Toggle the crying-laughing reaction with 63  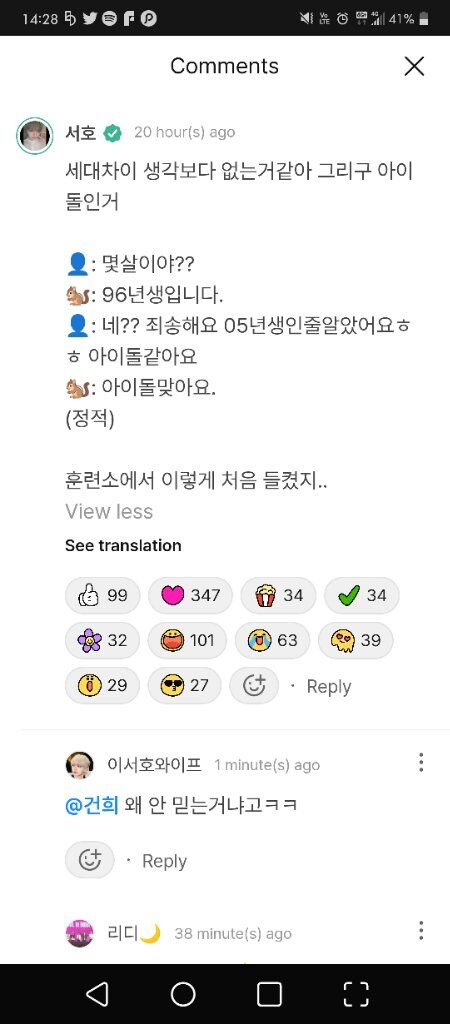272,640
